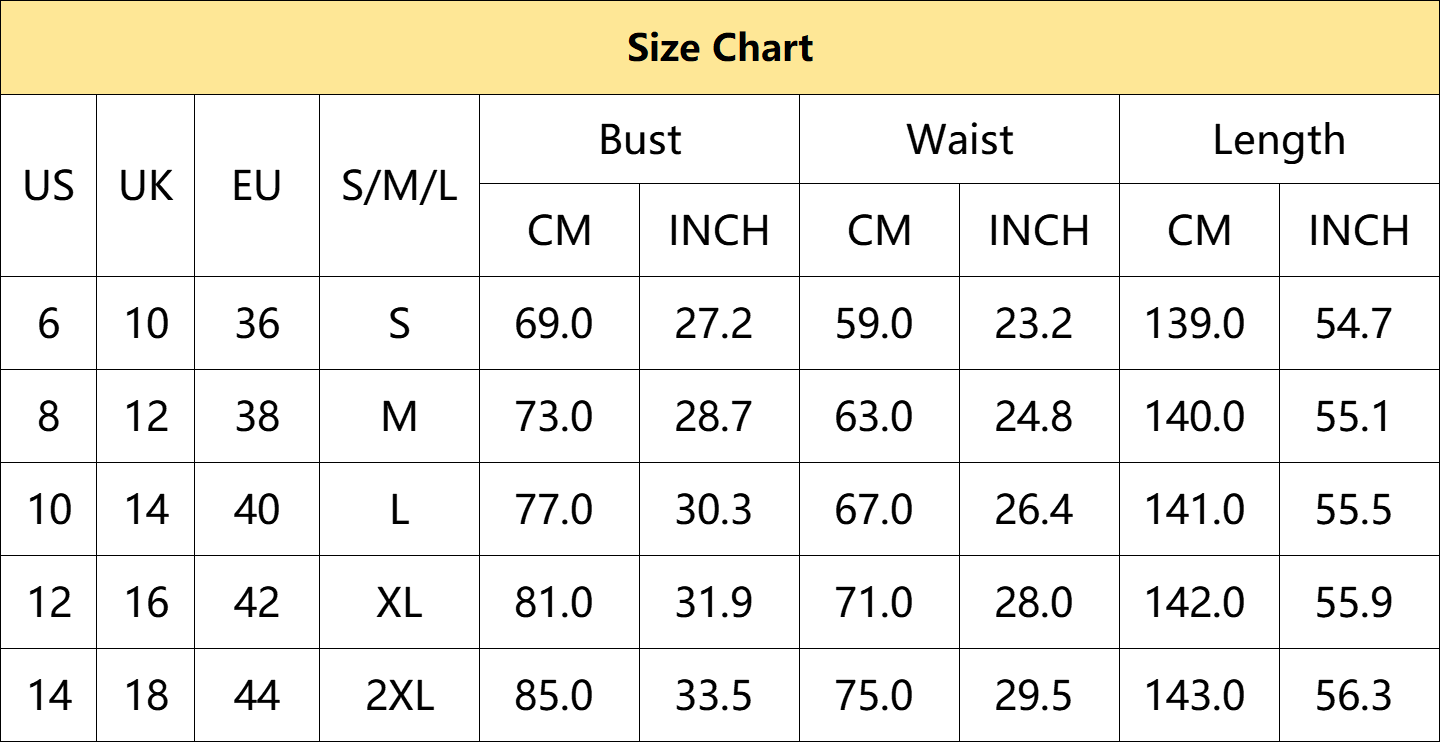This screenshot has width=1440, height=742.
Task: Click bust inch value 30.3
Action: click(714, 510)
